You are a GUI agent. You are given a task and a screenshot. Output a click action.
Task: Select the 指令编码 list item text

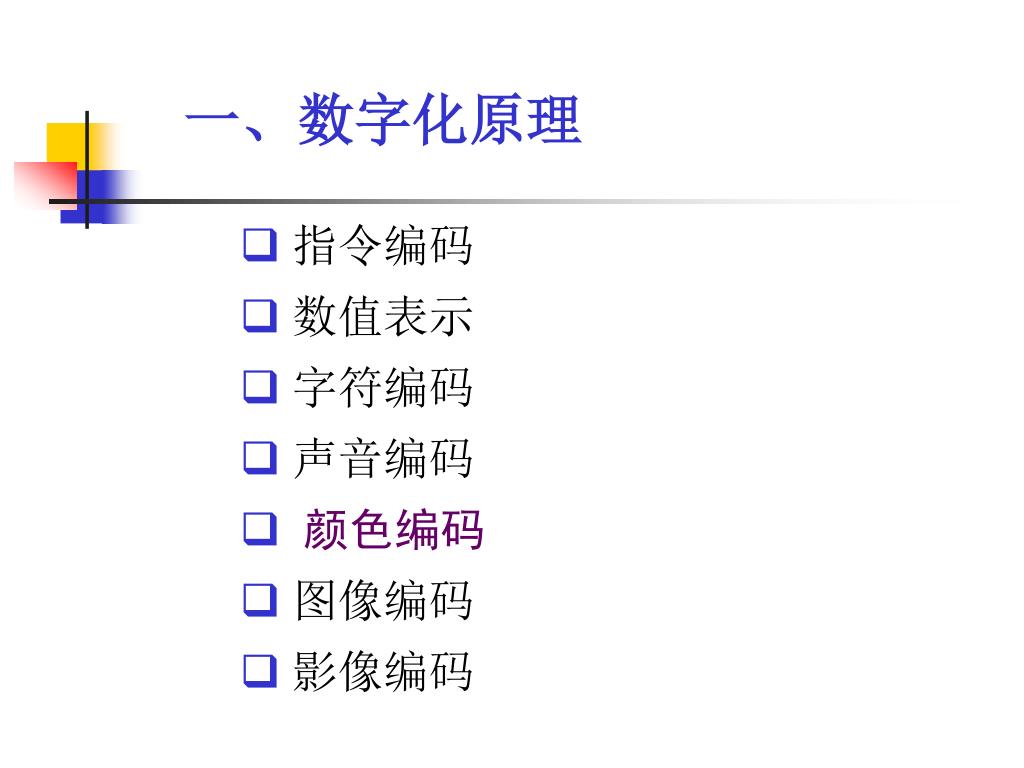click(383, 245)
